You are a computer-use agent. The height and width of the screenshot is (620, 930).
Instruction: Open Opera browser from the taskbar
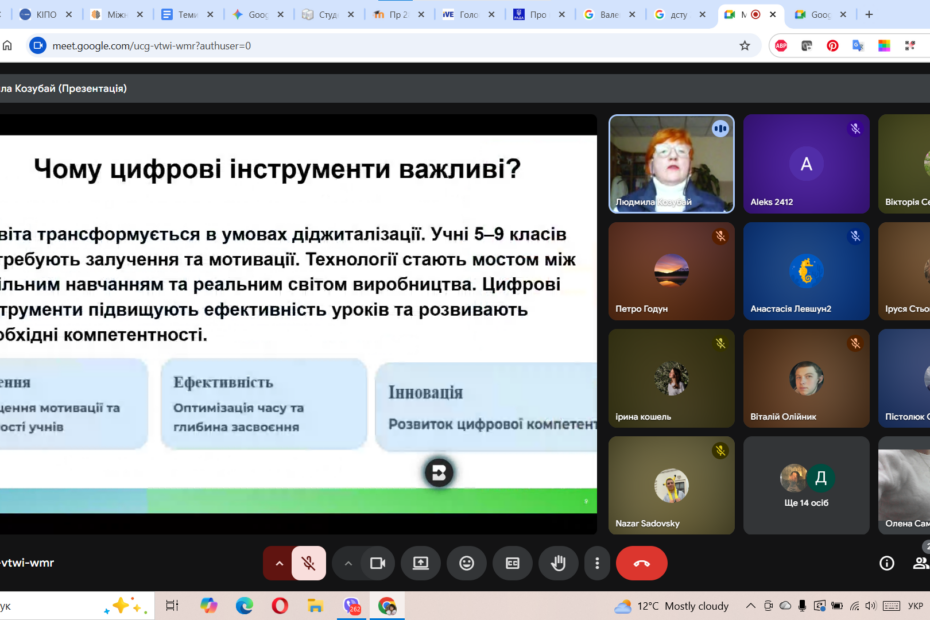pyautogui.click(x=280, y=605)
